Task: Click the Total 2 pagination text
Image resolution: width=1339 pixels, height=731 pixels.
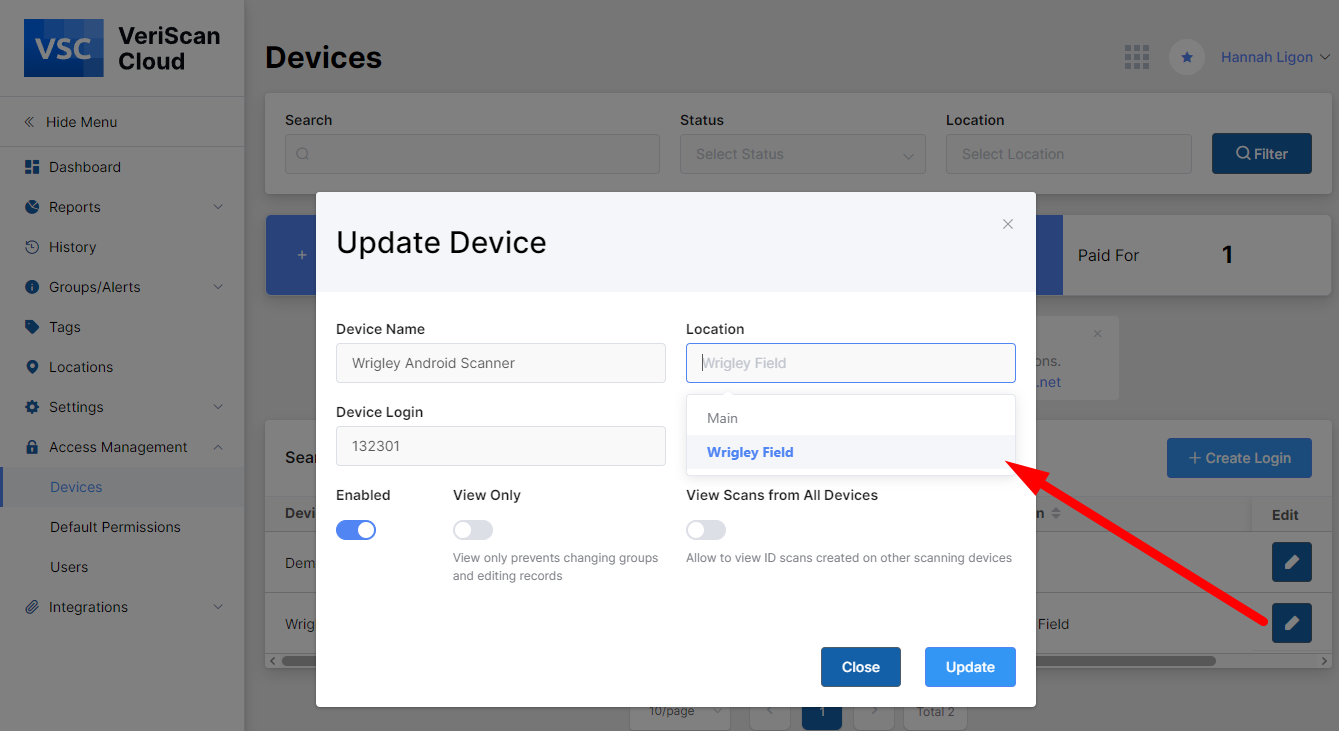Action: [x=936, y=712]
